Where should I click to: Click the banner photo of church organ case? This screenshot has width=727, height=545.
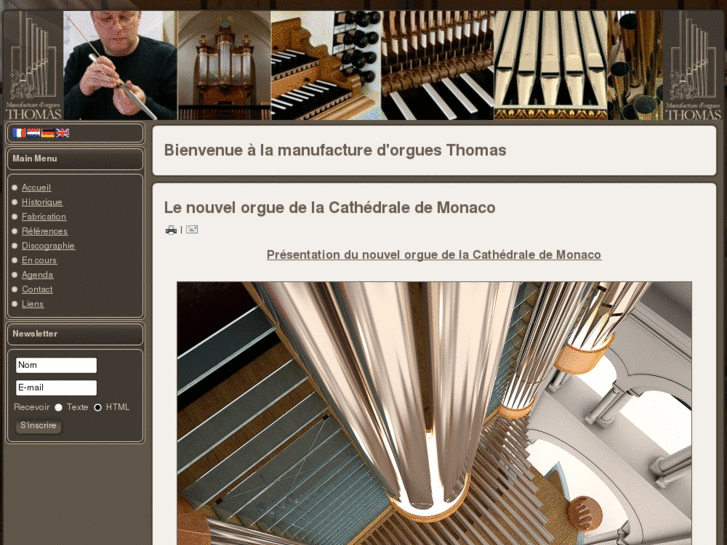pyautogui.click(x=224, y=65)
